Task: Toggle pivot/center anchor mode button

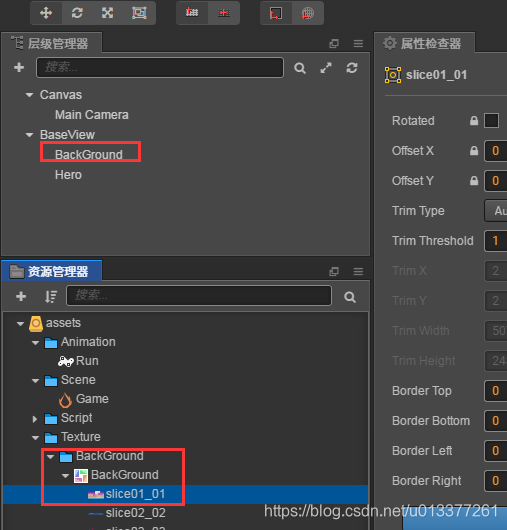Action: click(192, 13)
